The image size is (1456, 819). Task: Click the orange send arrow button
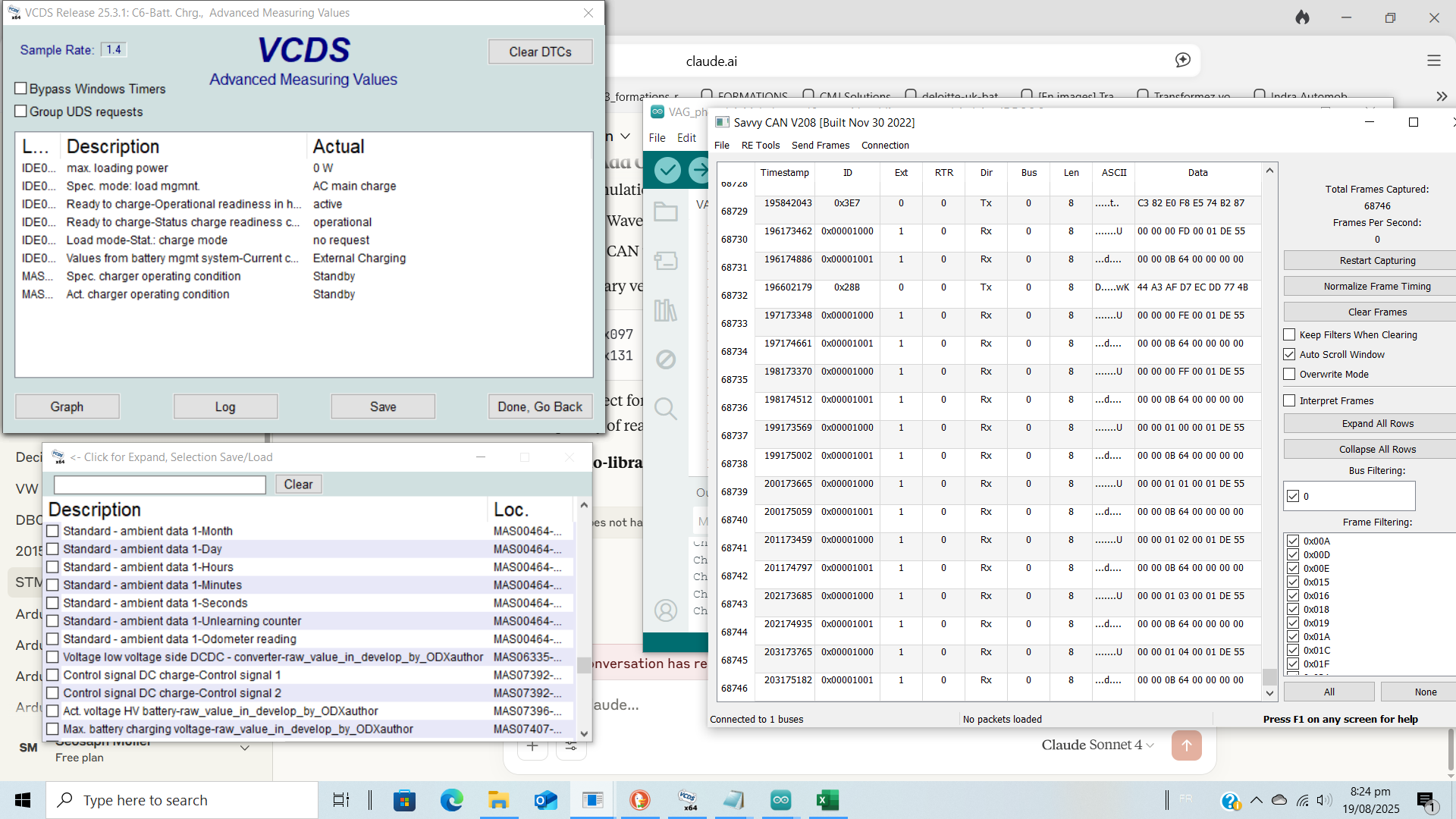(1186, 745)
